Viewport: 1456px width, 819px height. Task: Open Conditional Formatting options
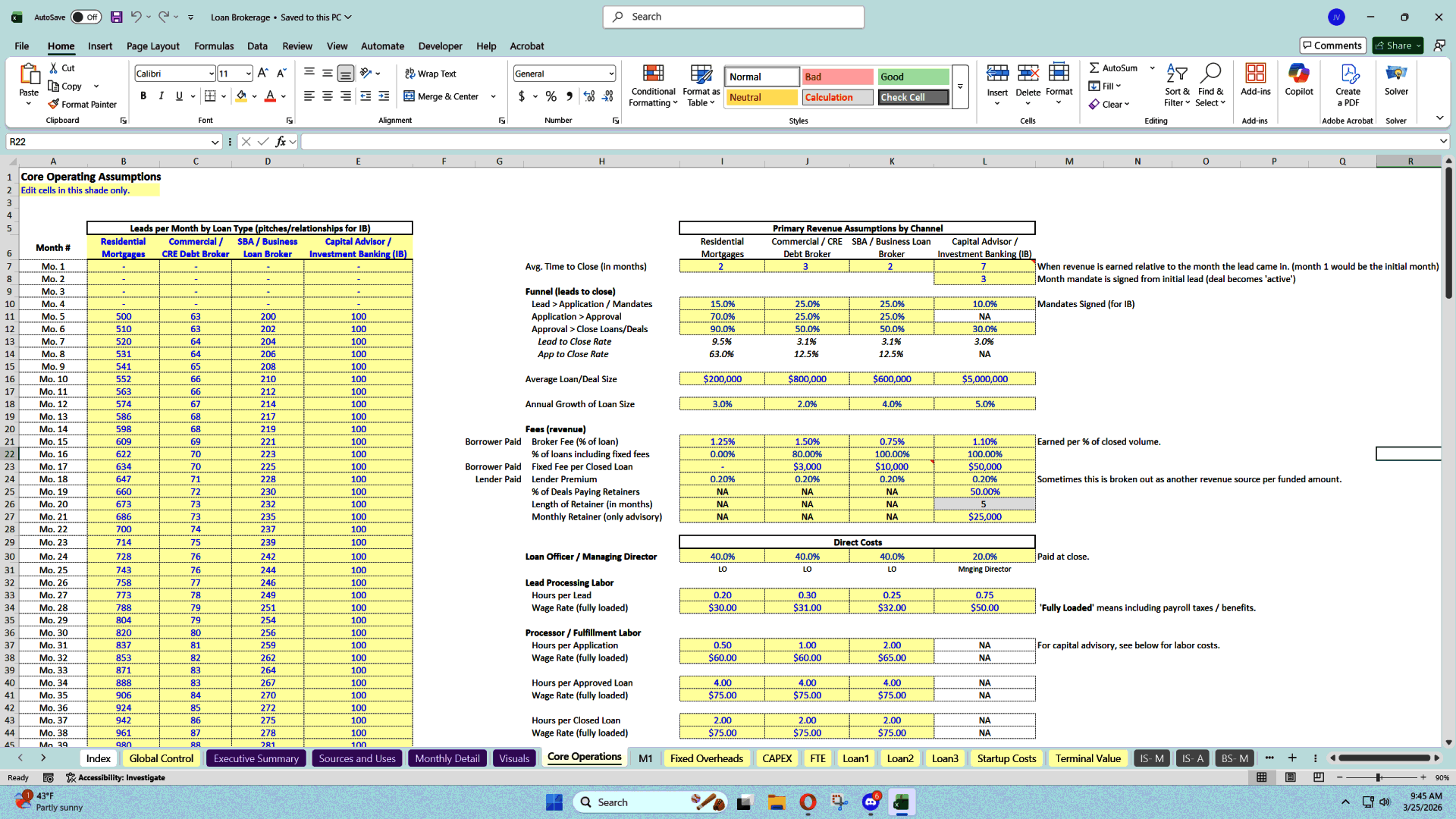tap(653, 85)
